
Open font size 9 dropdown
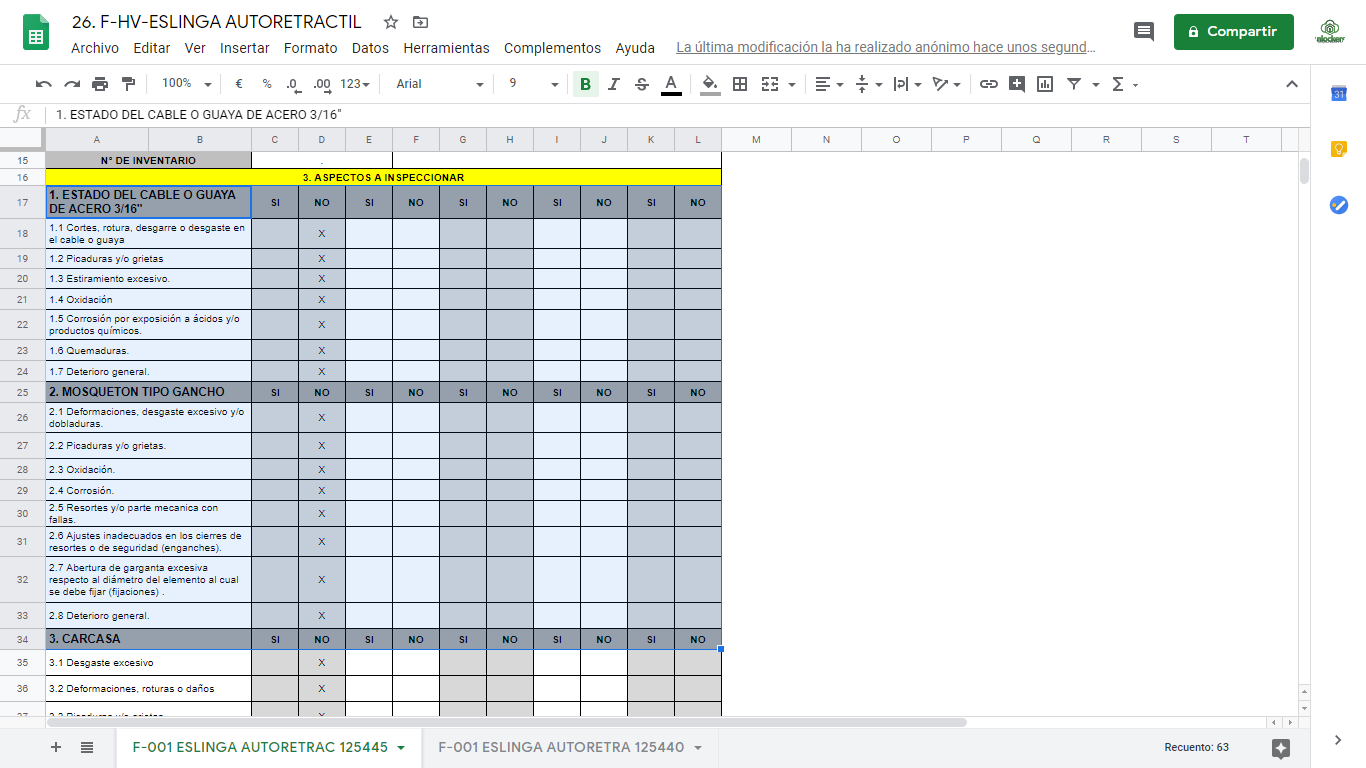click(x=533, y=84)
